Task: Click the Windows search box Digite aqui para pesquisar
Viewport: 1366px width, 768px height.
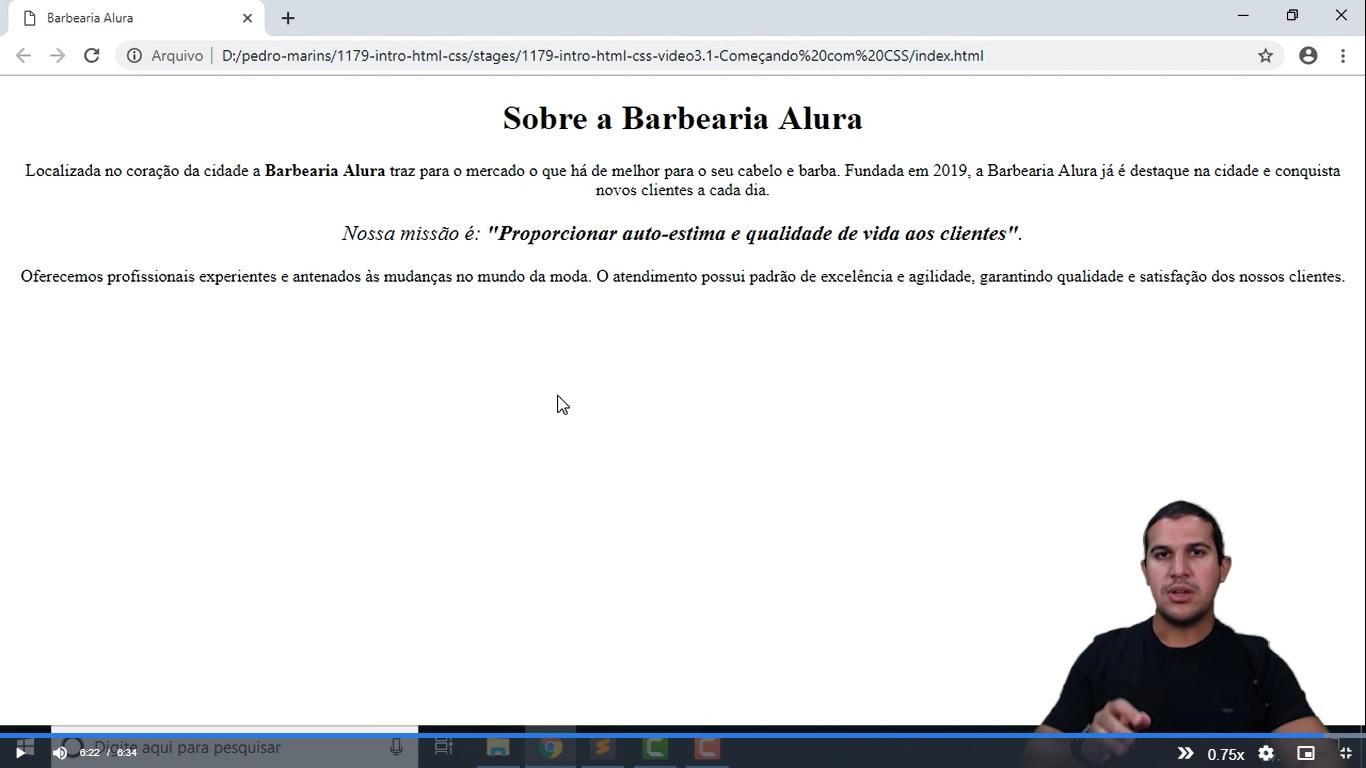Action: 234,747
